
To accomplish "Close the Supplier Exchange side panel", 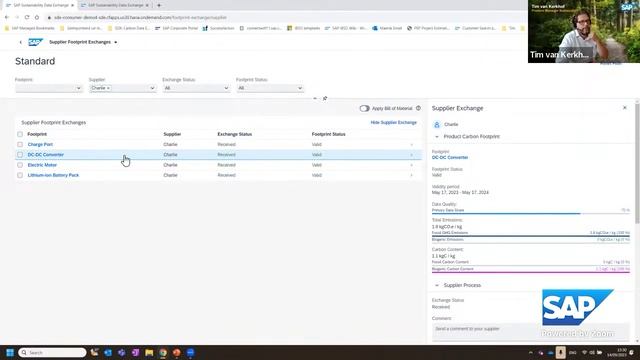I will point(624,108).
